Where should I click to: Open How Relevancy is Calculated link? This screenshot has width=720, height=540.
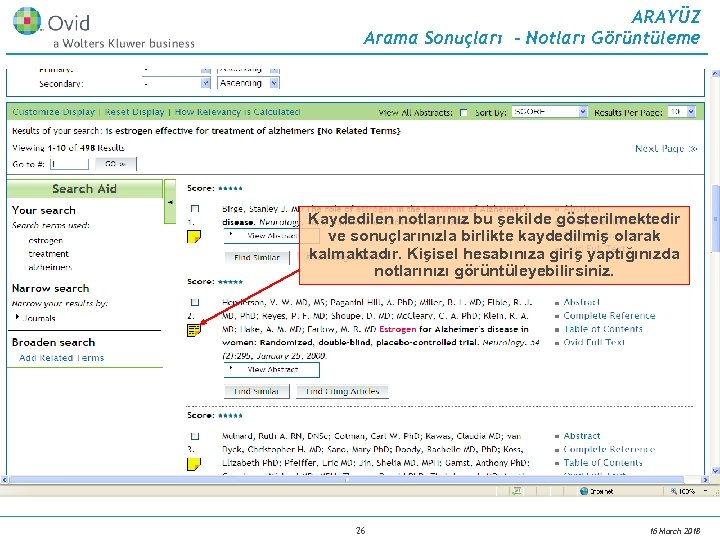tap(237, 112)
